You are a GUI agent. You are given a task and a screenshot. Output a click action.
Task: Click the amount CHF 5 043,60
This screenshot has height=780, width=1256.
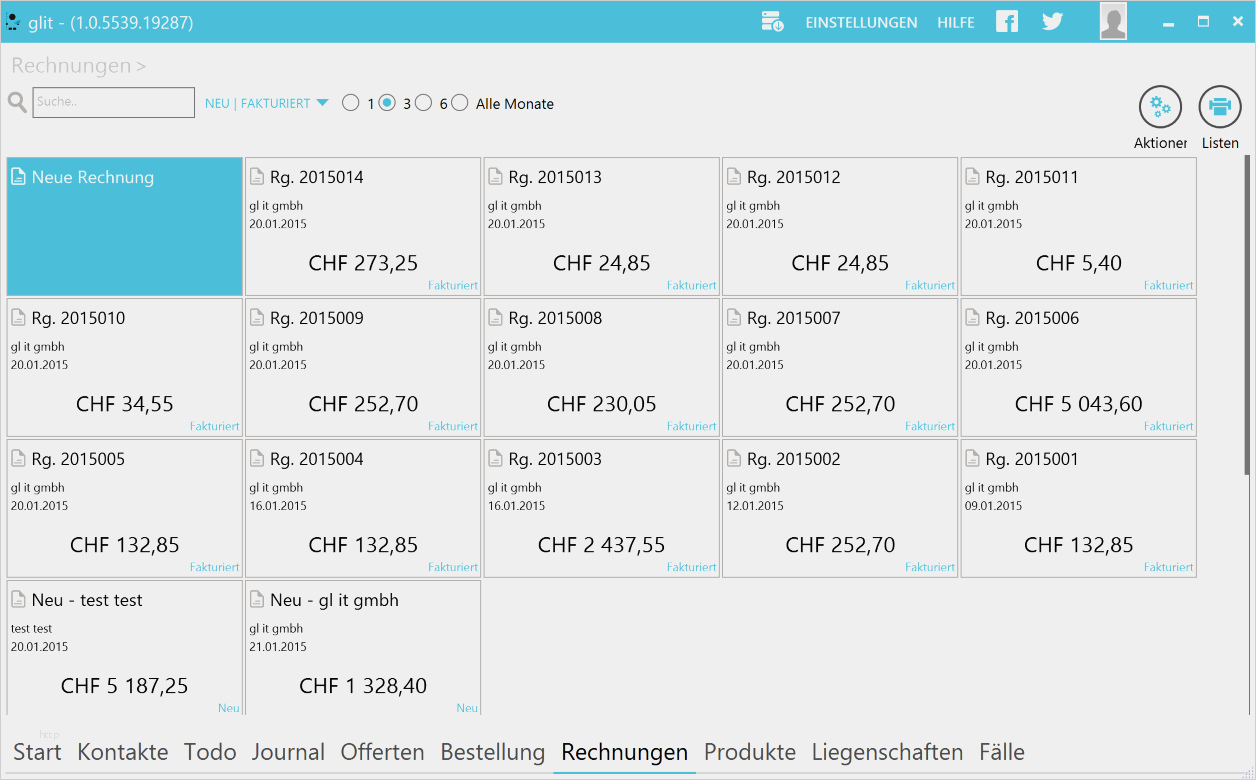click(x=1079, y=404)
